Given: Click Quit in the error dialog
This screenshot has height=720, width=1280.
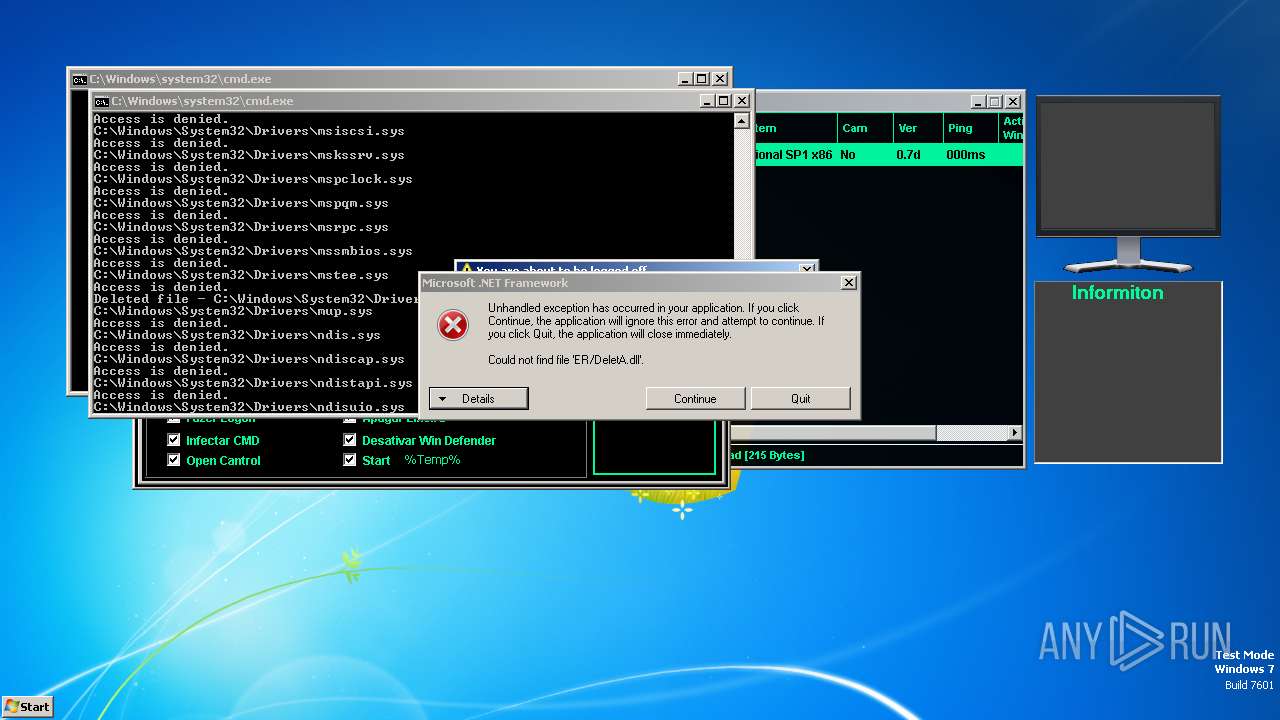Looking at the screenshot, I should pyautogui.click(x=801, y=398).
